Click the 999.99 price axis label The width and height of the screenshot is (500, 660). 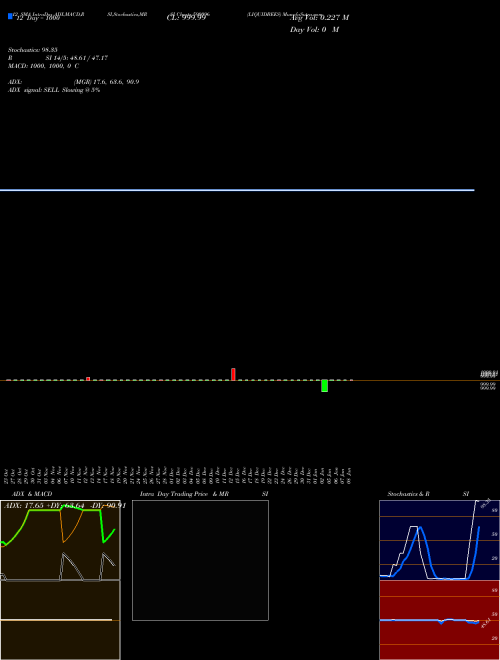click(x=487, y=386)
